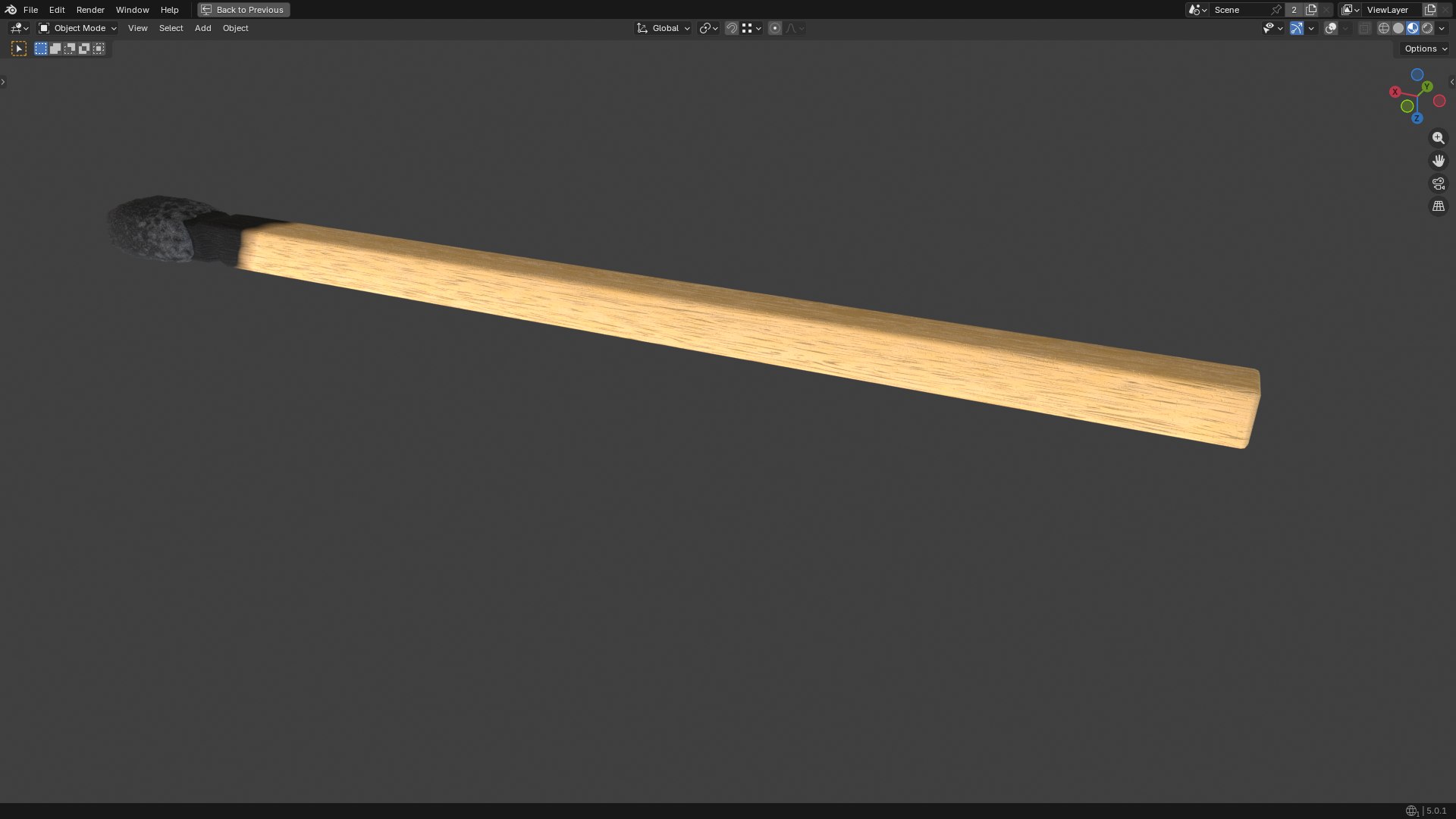Click the Add View Layer icon
Screen dimensions: 1456x819
(x=1430, y=10)
